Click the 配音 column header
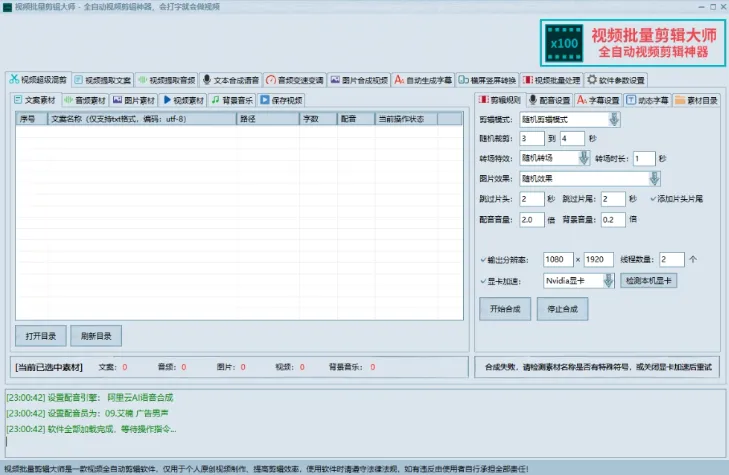The width and height of the screenshot is (729, 475). [356, 119]
